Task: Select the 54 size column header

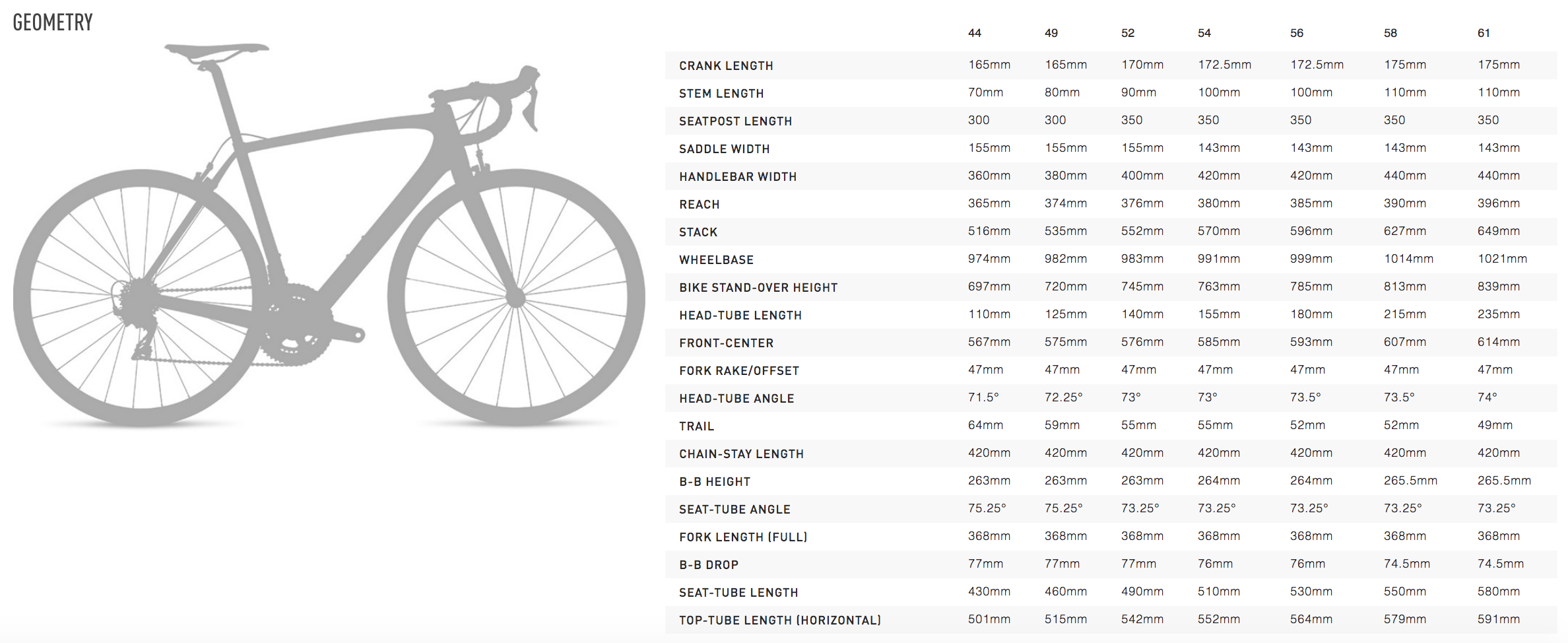Action: point(1204,33)
